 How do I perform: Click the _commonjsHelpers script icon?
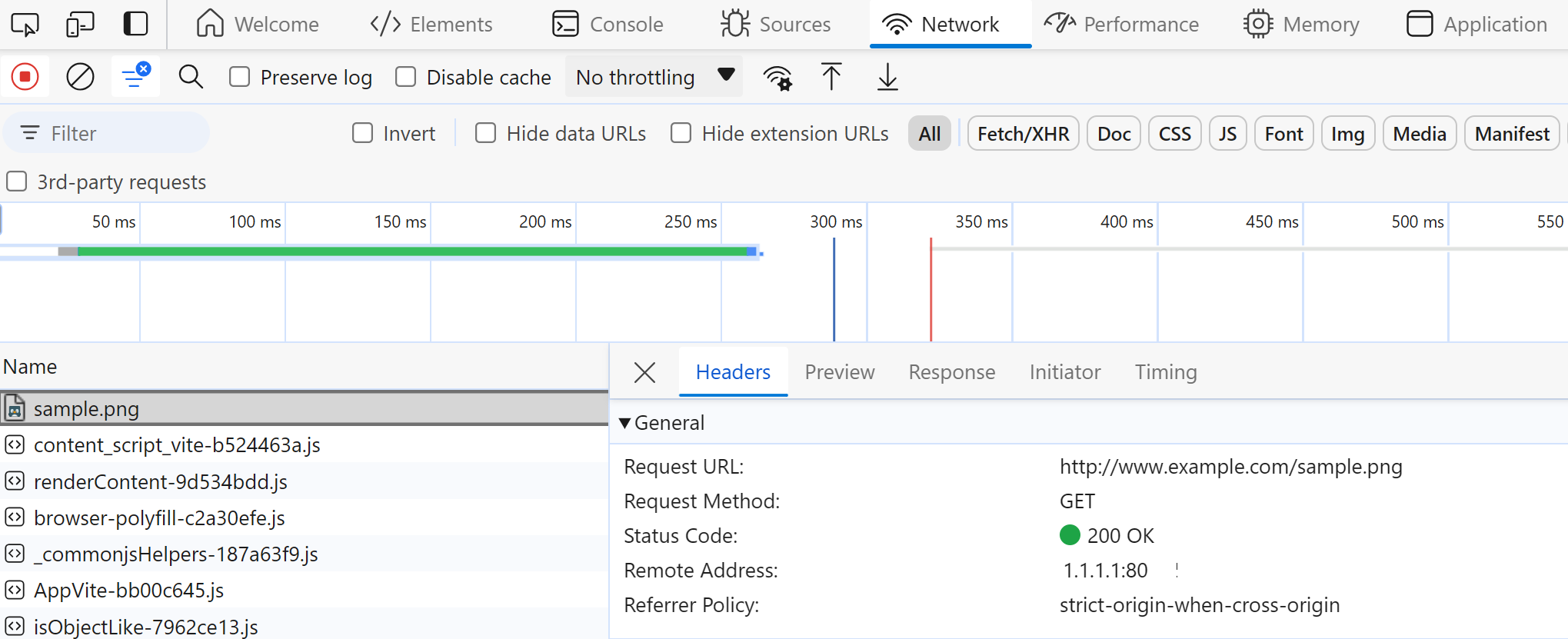pos(15,554)
